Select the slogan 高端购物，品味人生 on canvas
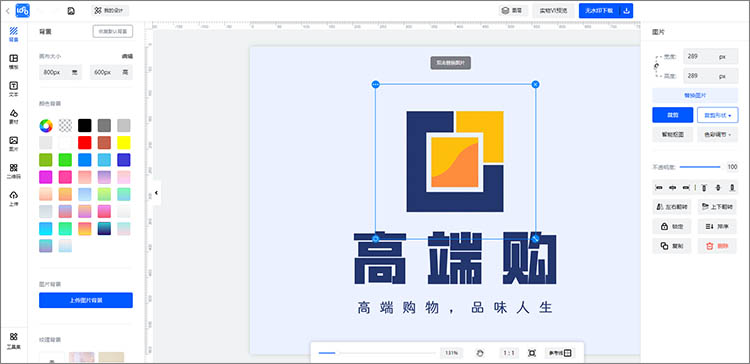Image resolution: width=750 pixels, height=364 pixels. click(455, 307)
